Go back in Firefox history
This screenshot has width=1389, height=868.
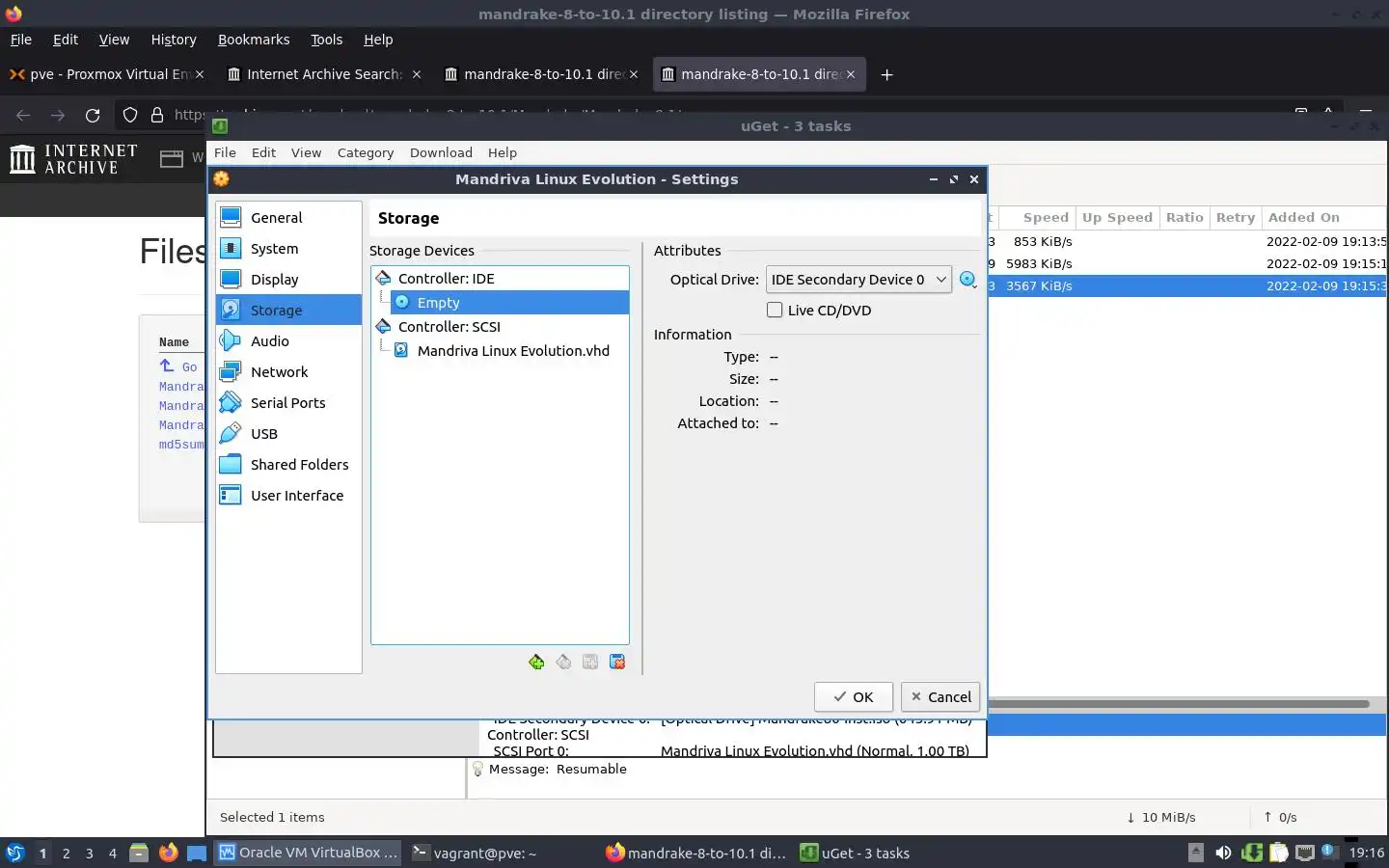coord(23,116)
